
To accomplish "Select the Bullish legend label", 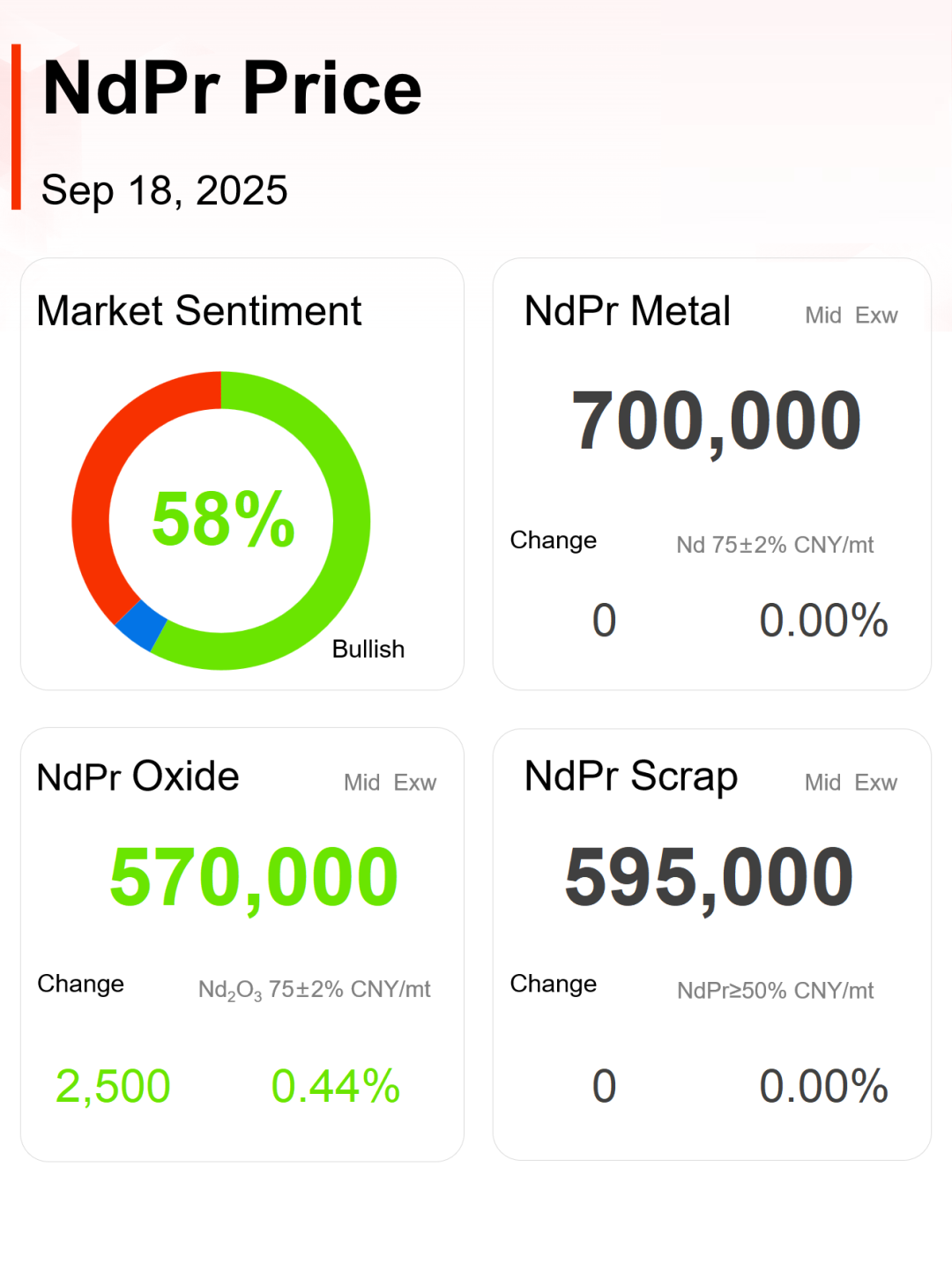I will pyautogui.click(x=368, y=650).
